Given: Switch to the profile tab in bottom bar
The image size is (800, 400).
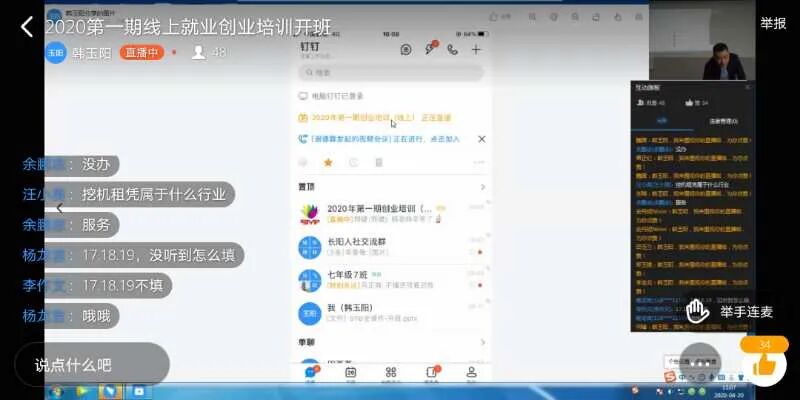Looking at the screenshot, I should tap(471, 373).
